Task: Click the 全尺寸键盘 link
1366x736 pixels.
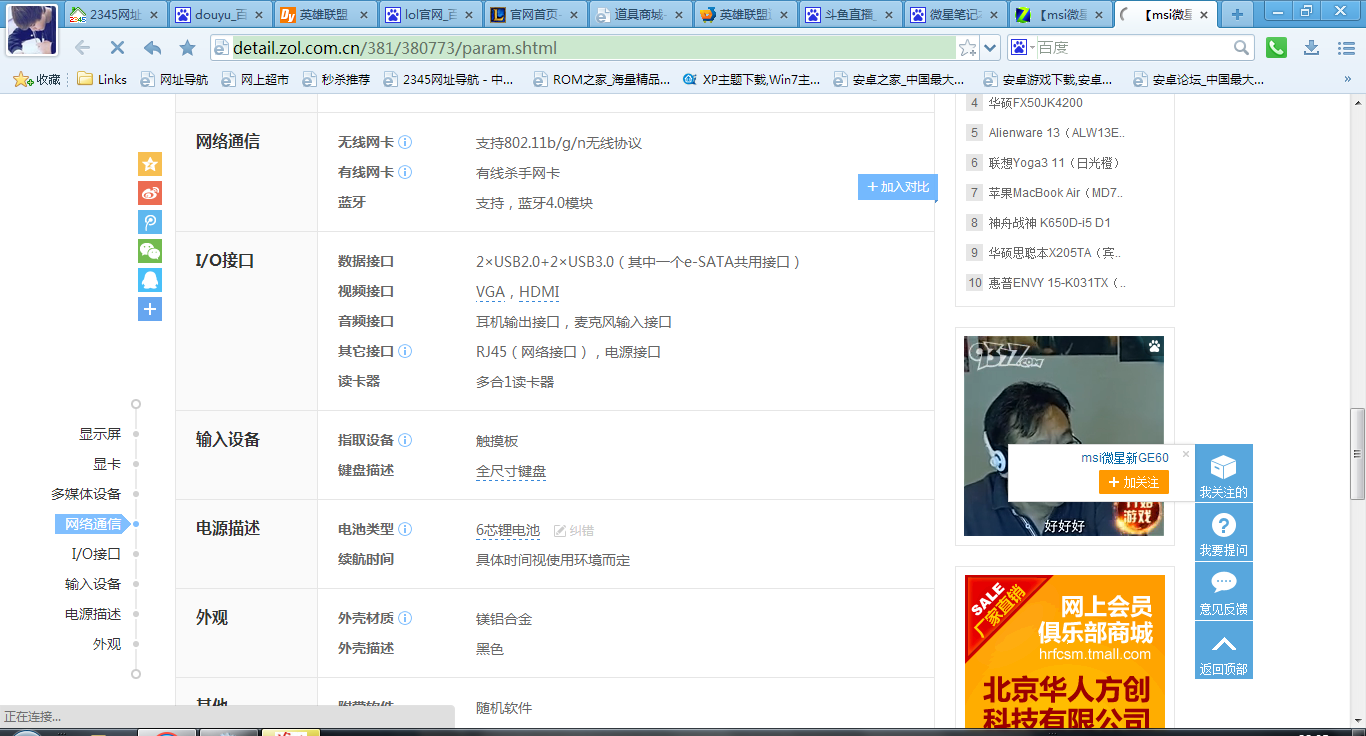Action: tap(511, 471)
